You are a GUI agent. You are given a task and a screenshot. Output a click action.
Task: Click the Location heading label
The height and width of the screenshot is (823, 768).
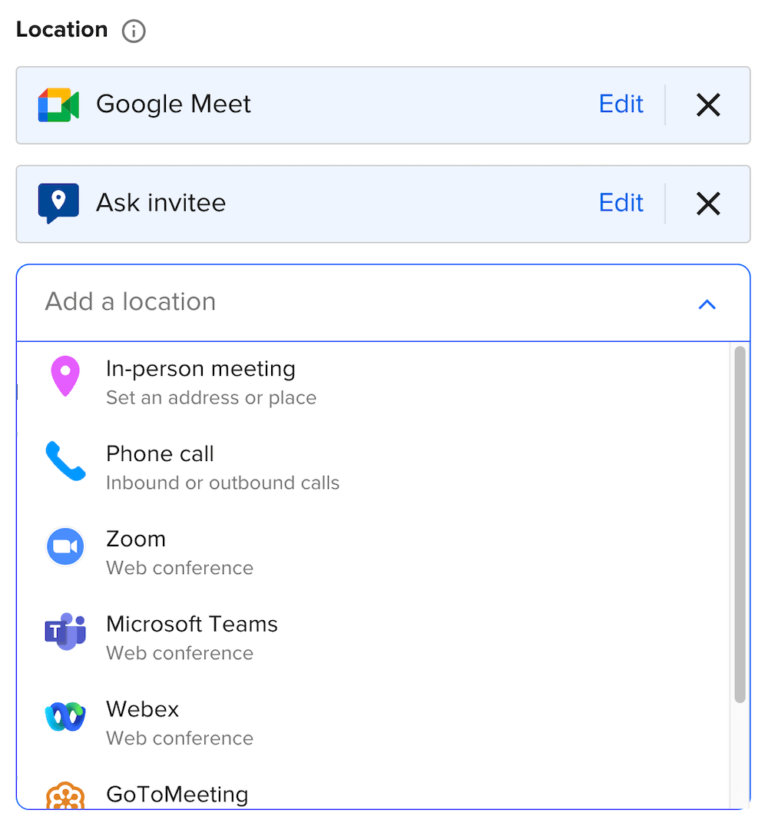click(x=62, y=30)
